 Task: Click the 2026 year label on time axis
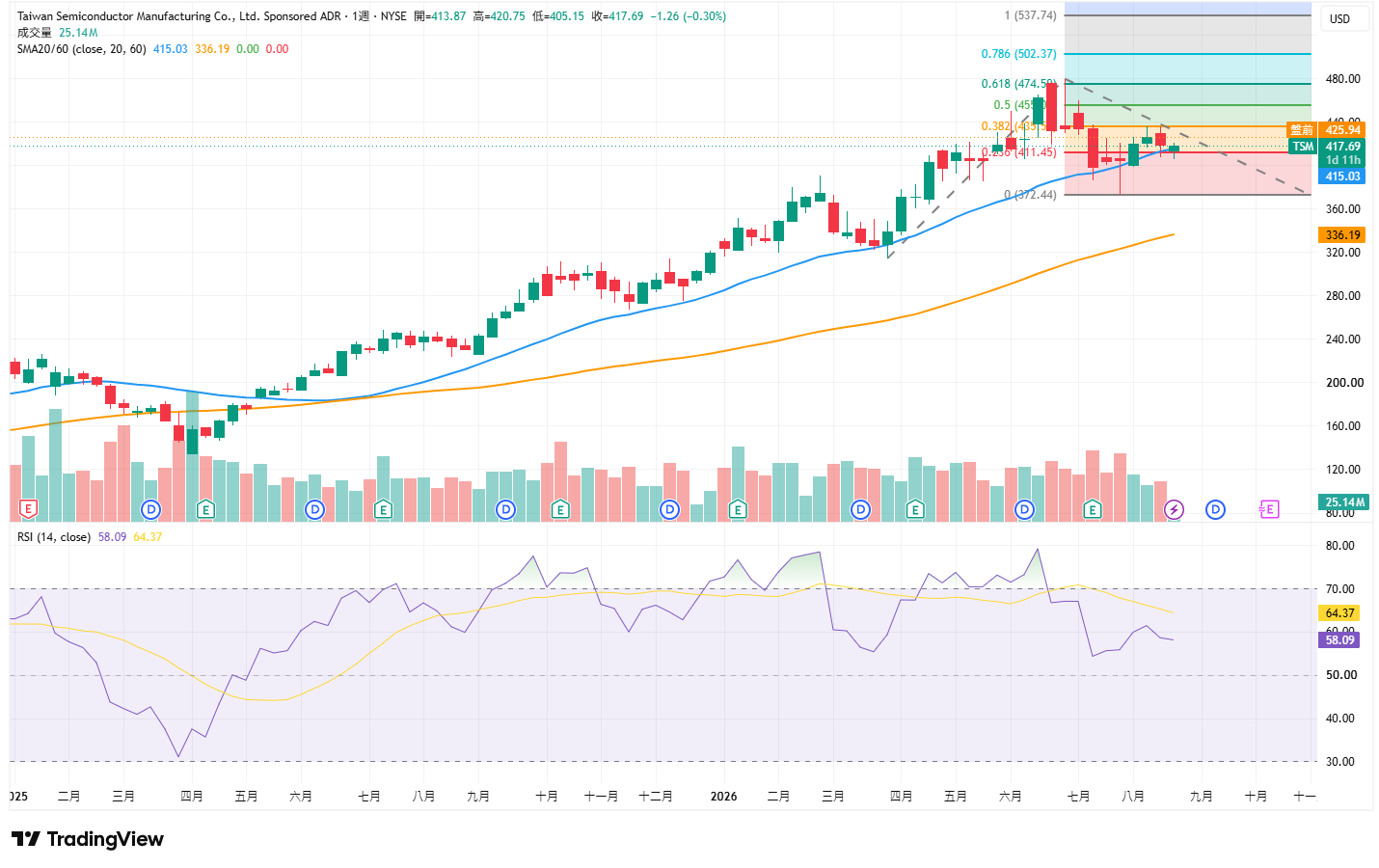[723, 797]
